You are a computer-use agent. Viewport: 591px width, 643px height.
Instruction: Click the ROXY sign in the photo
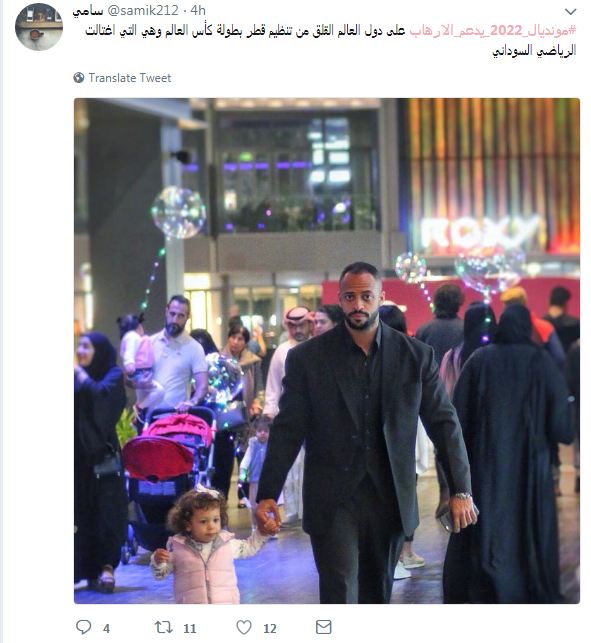[x=481, y=233]
